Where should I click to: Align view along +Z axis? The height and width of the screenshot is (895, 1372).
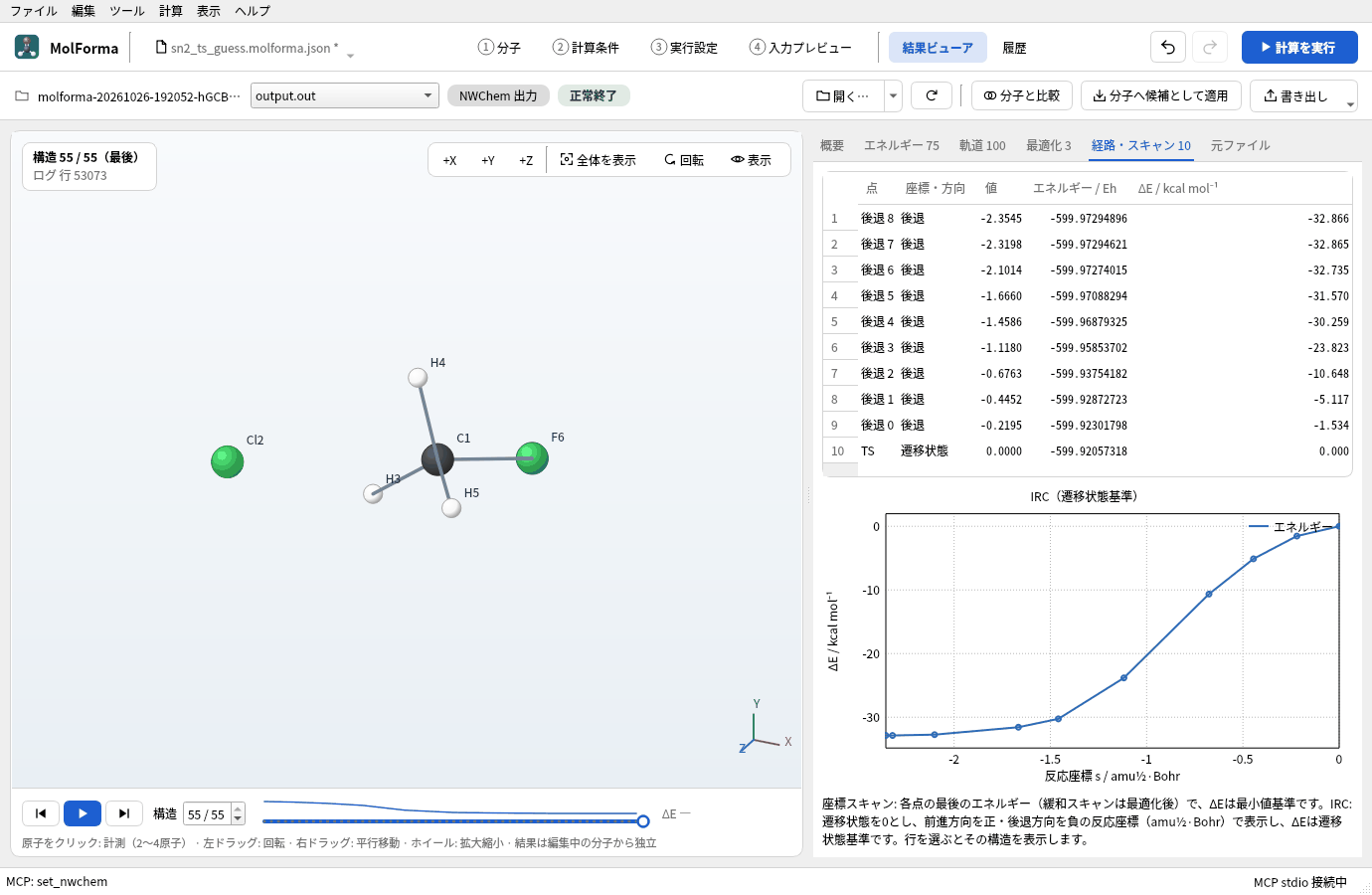[526, 160]
